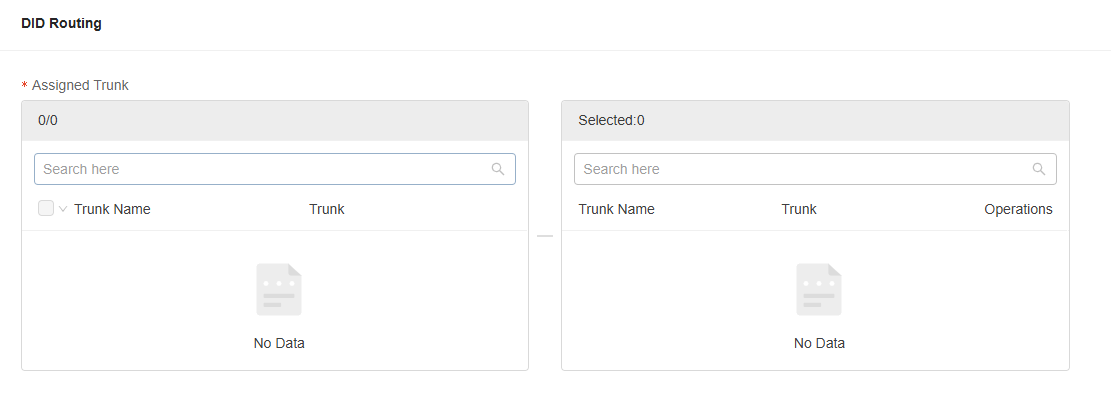1111x406 pixels.
Task: Click Trunk Name column header in Selected list
Action: 616,209
